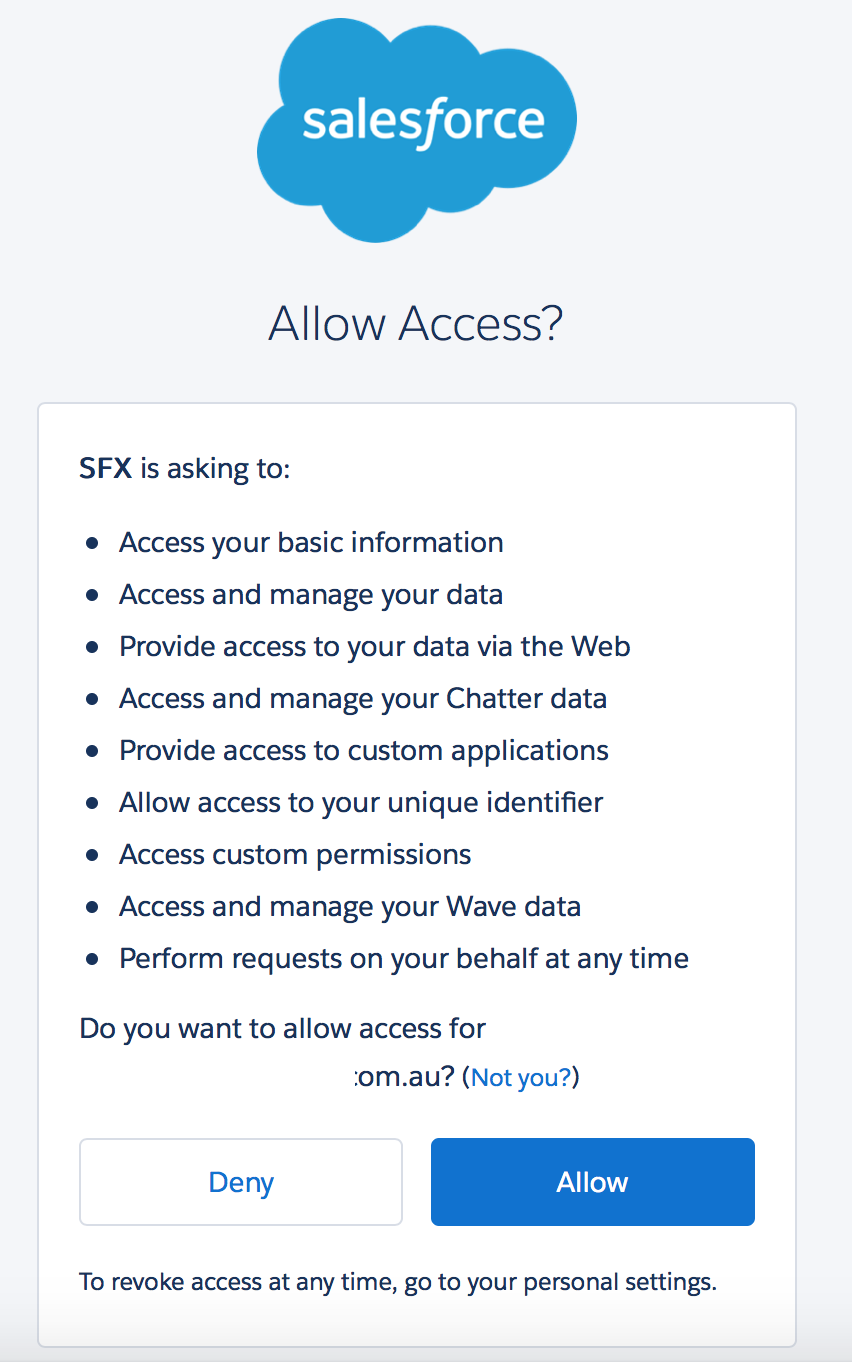Screen dimensions: 852x1362
Task: Click bullet beside "Access your basic information"
Action: pyautogui.click(x=92, y=543)
